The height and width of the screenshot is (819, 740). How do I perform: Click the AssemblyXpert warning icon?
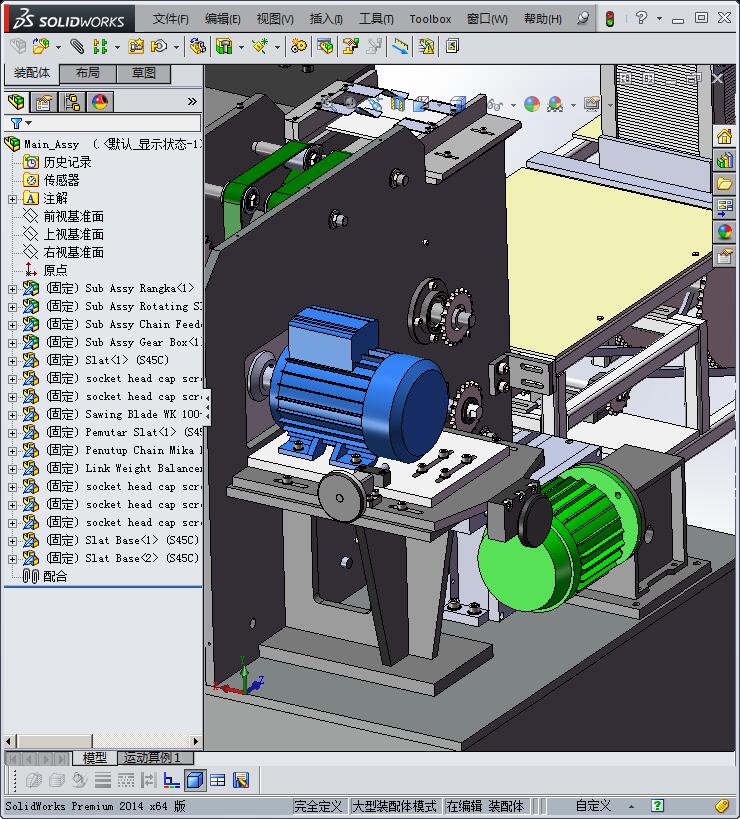pyautogui.click(x=426, y=46)
